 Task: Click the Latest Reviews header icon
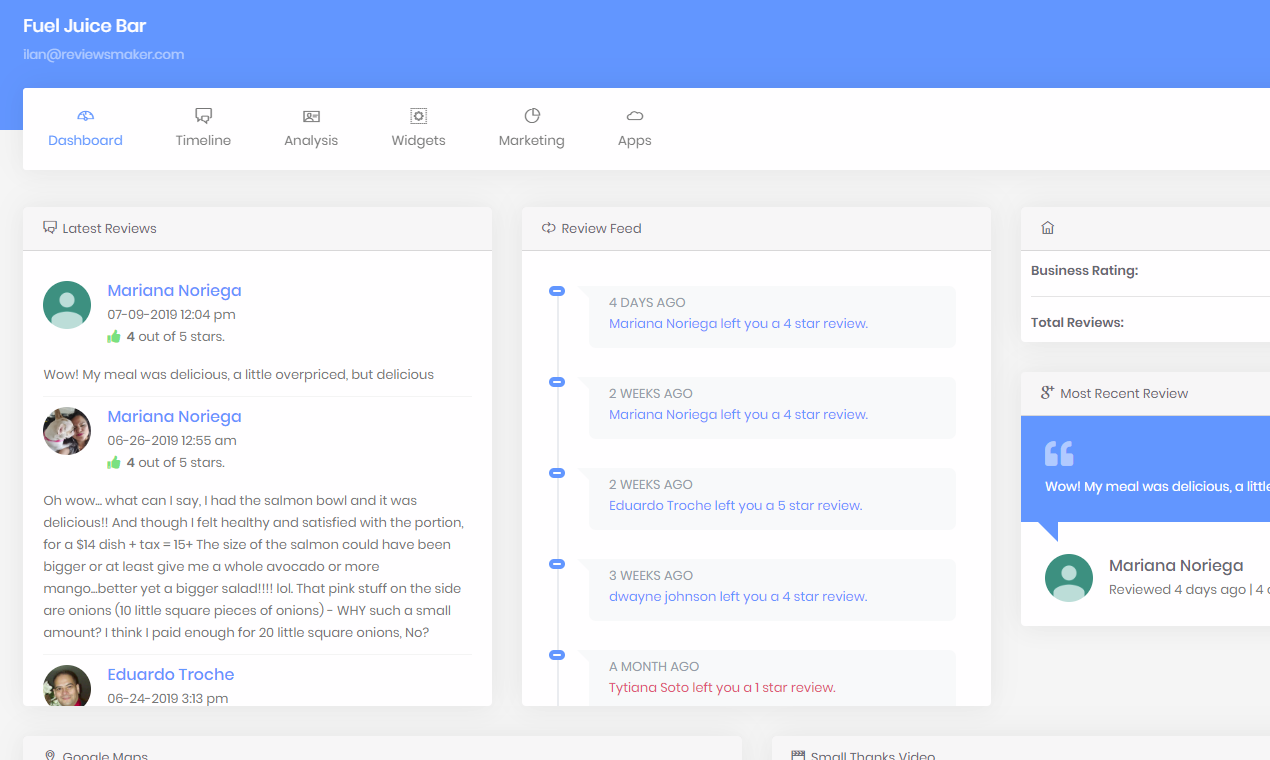(x=50, y=228)
